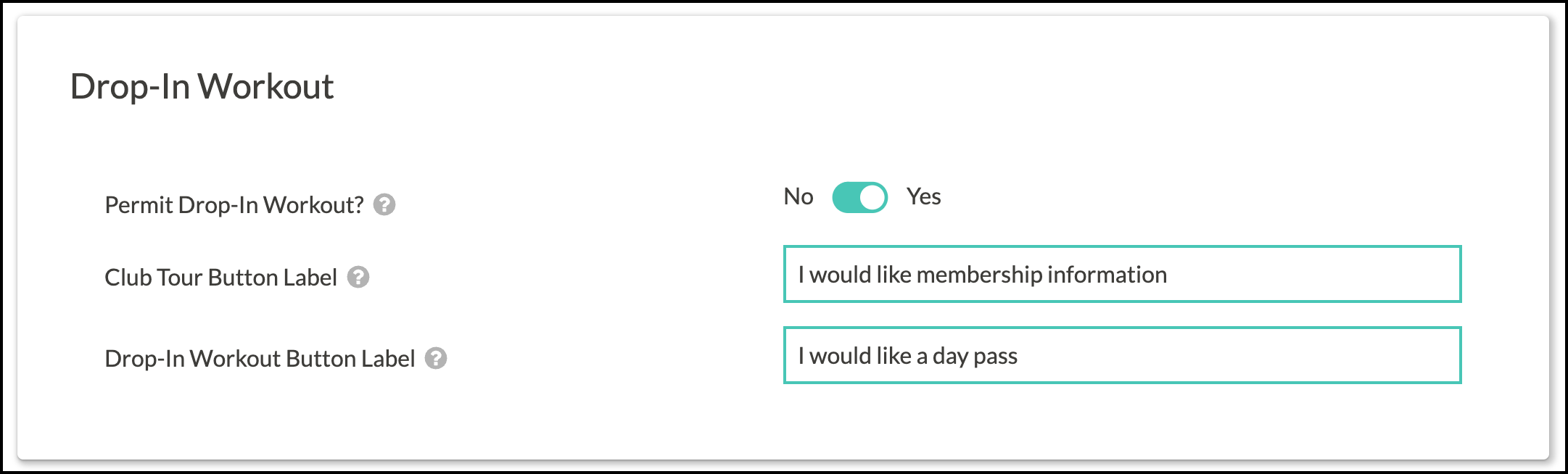Click help icon next to Club Tour Button Label
This screenshot has height=474, width=1568.
(x=358, y=277)
